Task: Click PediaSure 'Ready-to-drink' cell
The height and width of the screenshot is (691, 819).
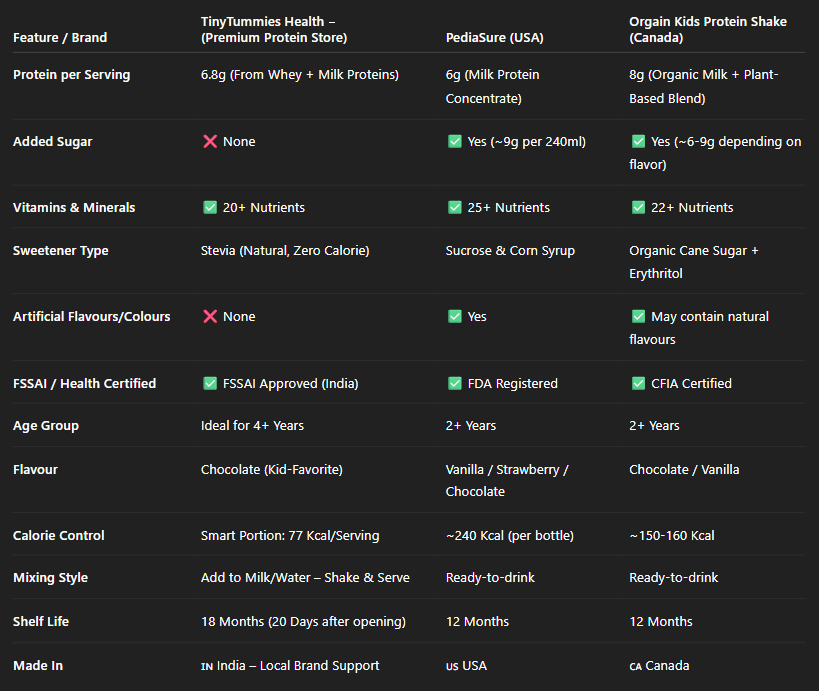Action: (x=490, y=578)
